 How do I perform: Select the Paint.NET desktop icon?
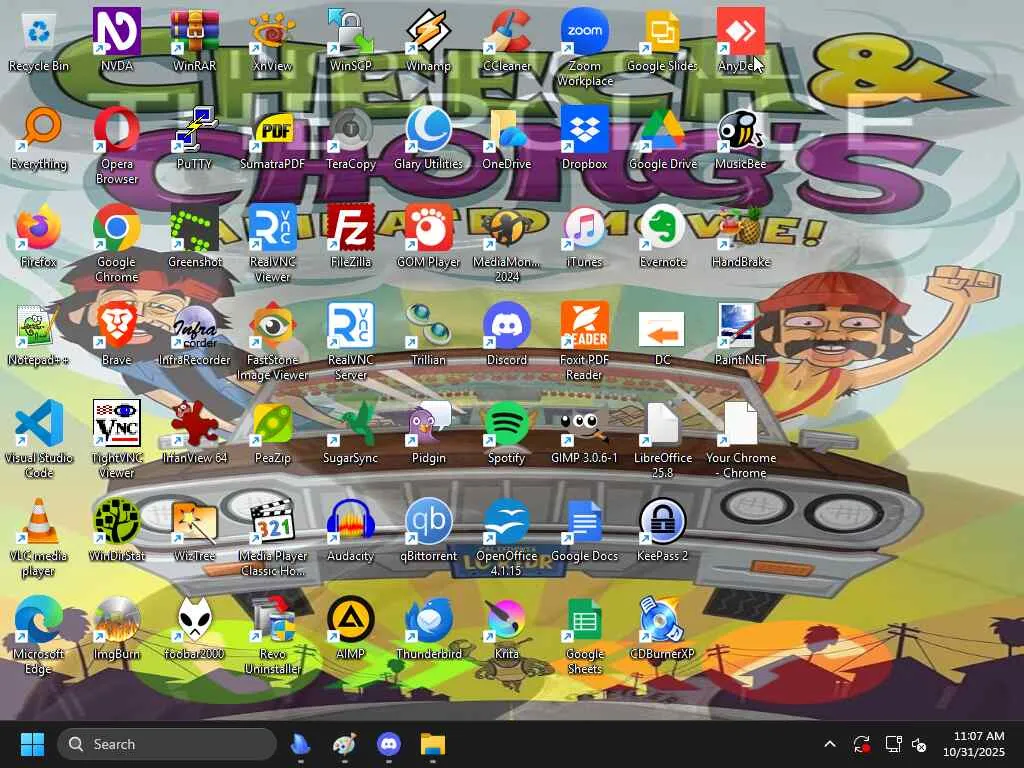[x=741, y=325]
